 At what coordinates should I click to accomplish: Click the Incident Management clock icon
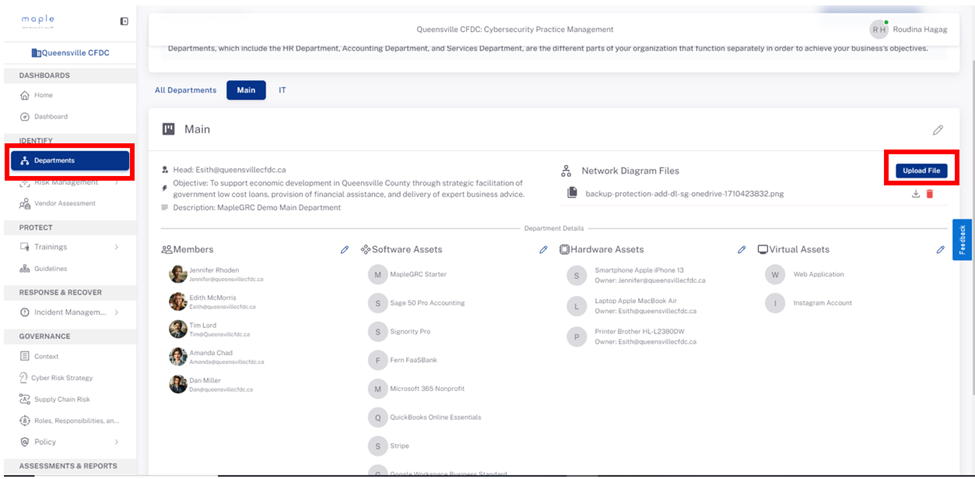[x=25, y=312]
